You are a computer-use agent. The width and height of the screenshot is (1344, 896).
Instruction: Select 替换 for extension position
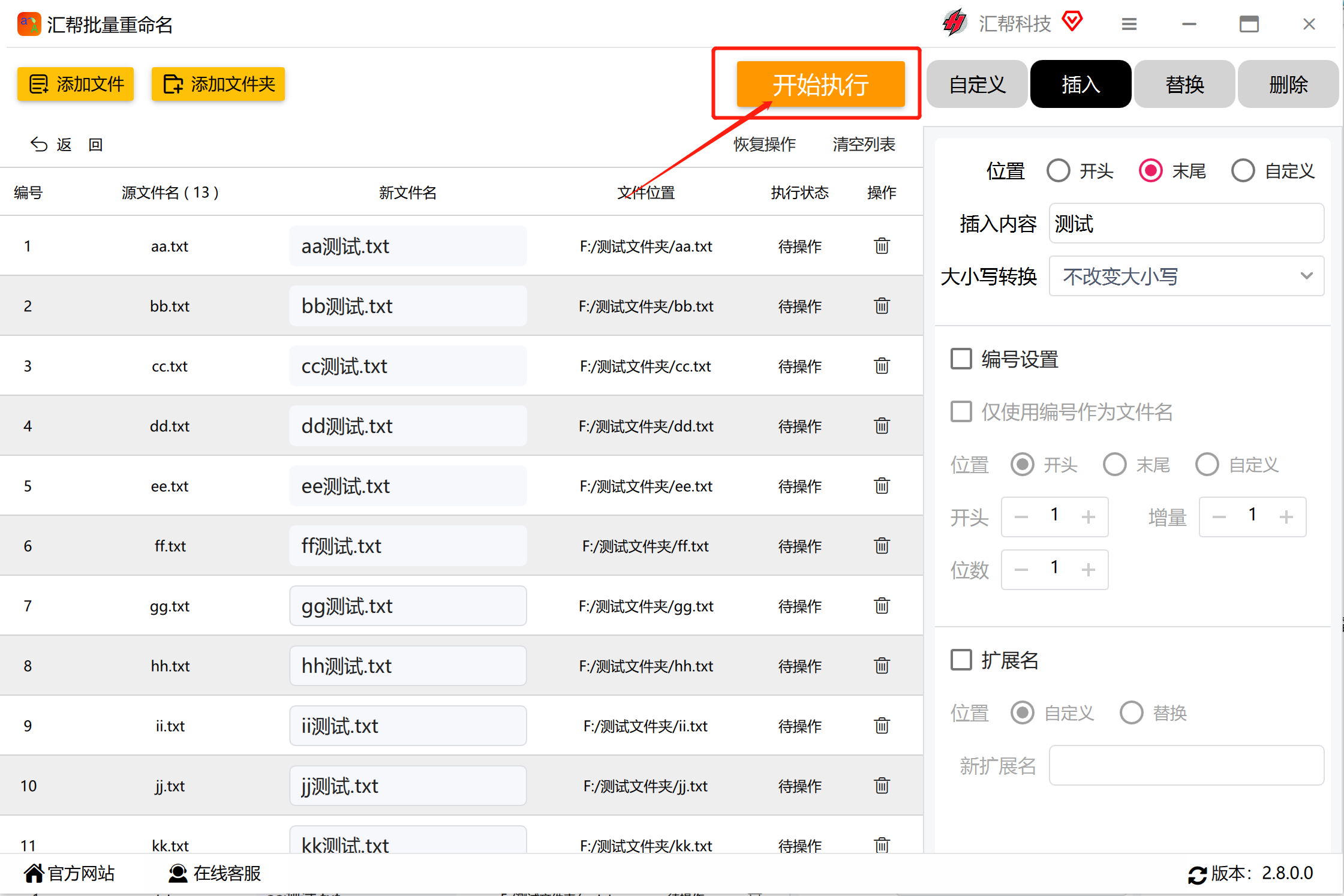pos(1132,713)
